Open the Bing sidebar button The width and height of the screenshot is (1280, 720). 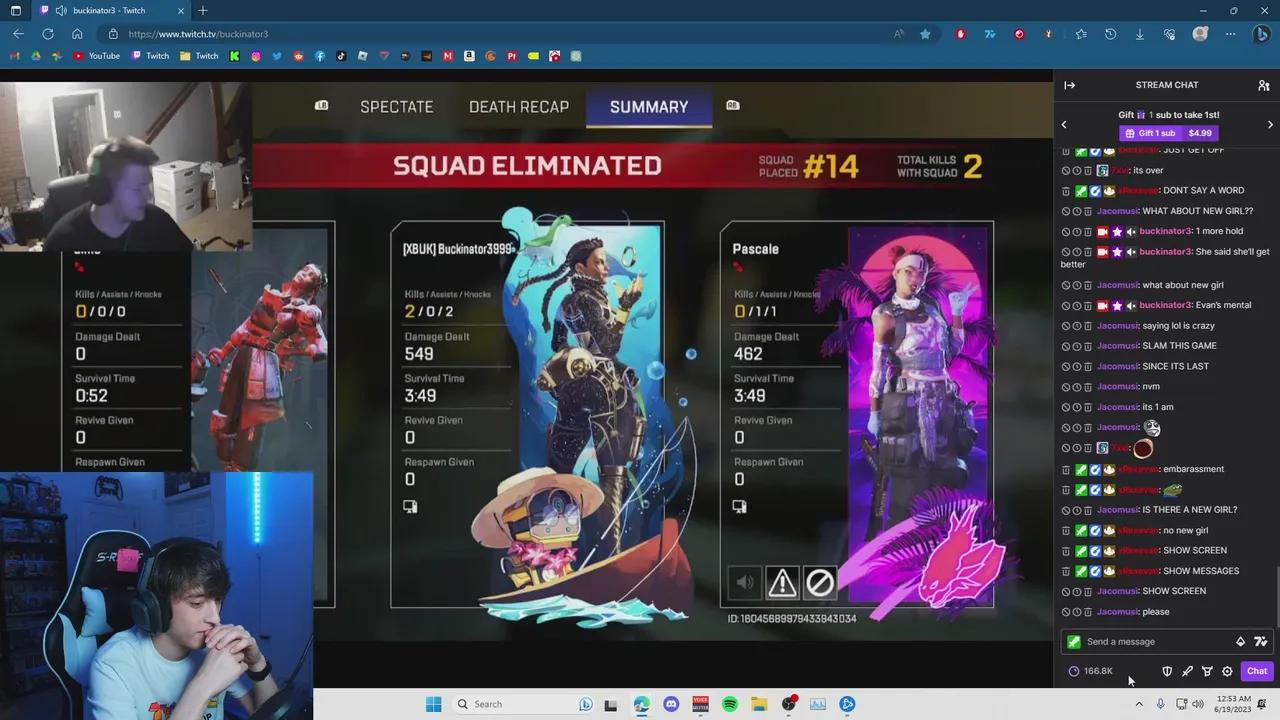(x=1261, y=34)
